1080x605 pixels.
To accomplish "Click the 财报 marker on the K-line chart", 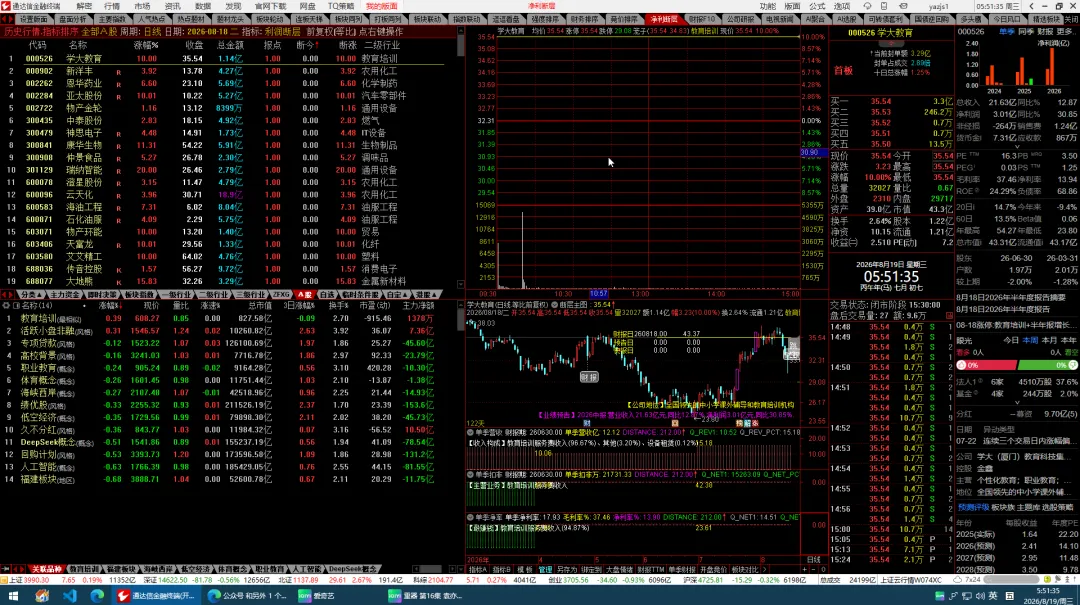I will tap(589, 377).
